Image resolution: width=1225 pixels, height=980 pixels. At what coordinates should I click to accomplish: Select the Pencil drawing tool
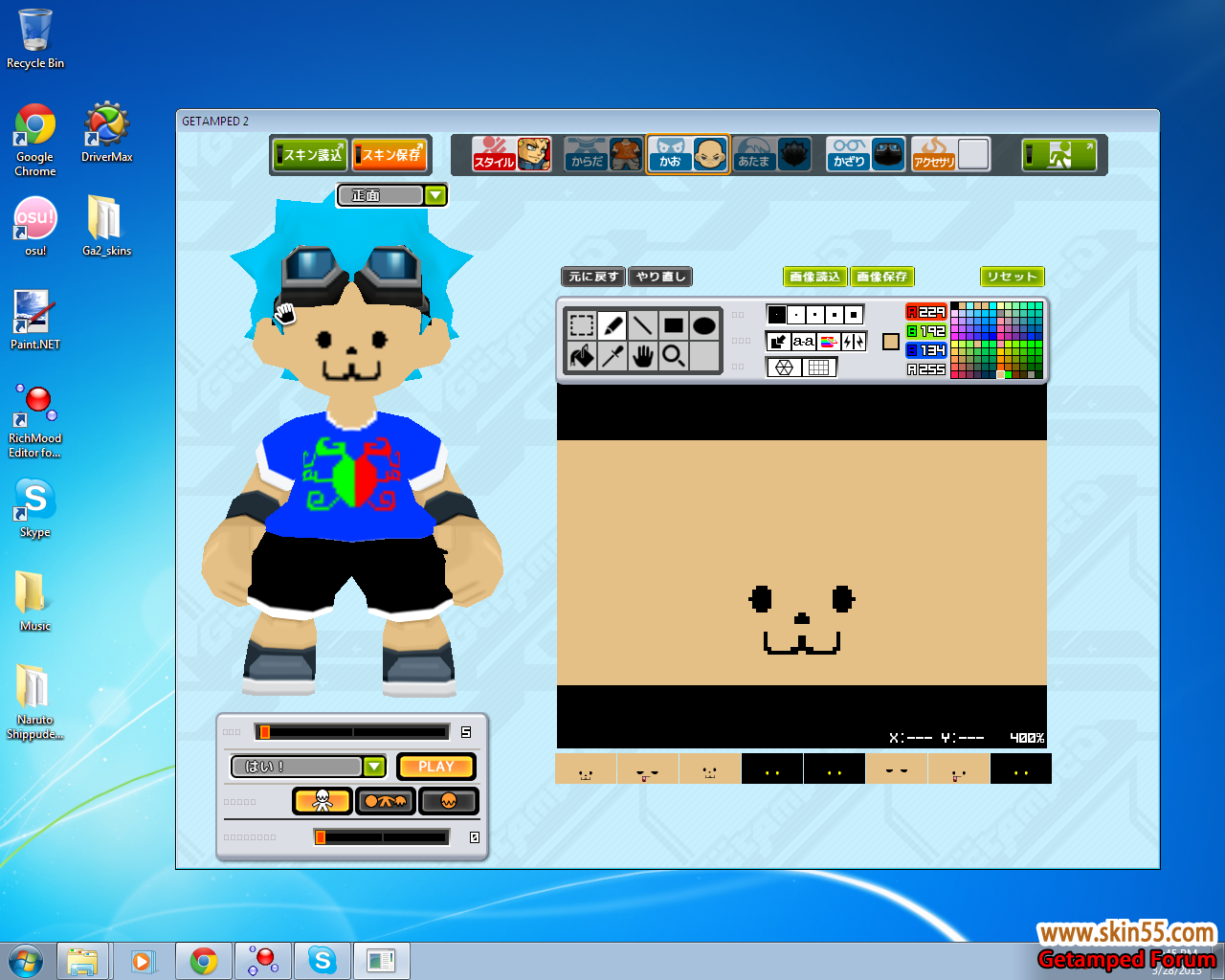click(x=612, y=325)
